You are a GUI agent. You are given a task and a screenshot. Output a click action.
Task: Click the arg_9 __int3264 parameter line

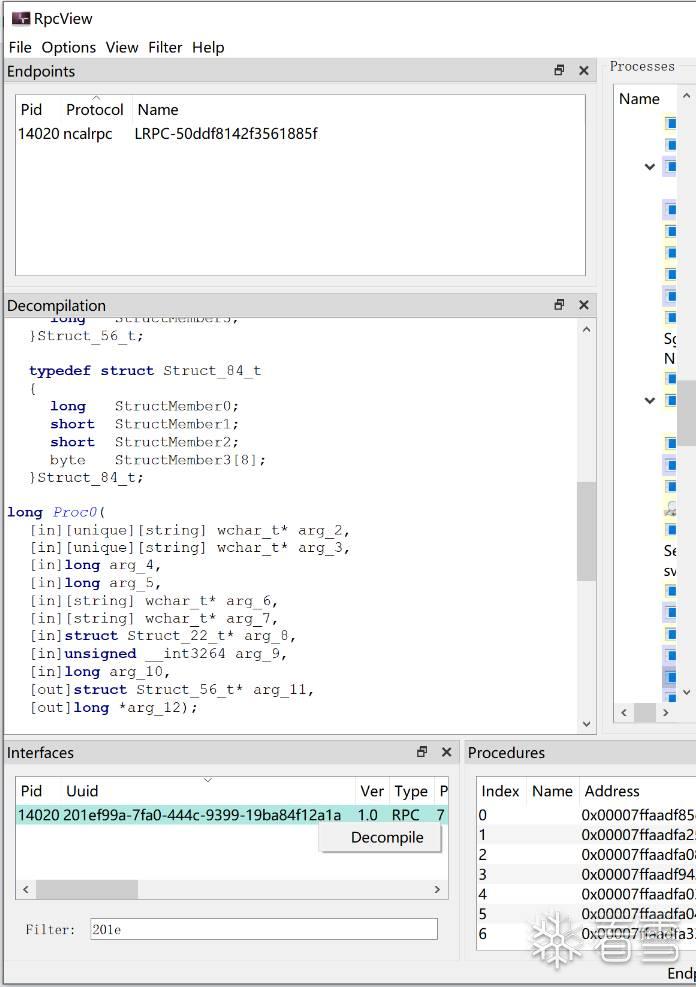[x=159, y=653]
